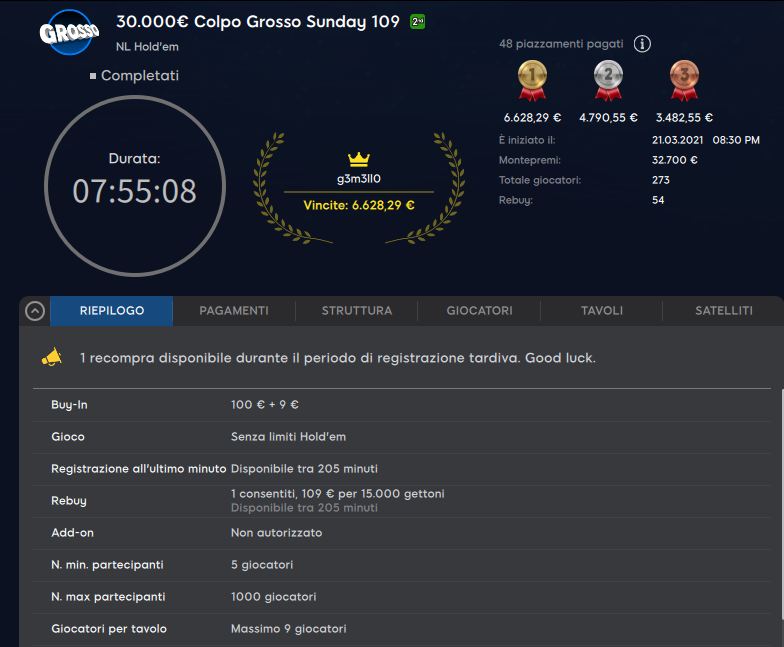Click second prize amount 4.790,55 €
The height and width of the screenshot is (647, 784).
608,118
